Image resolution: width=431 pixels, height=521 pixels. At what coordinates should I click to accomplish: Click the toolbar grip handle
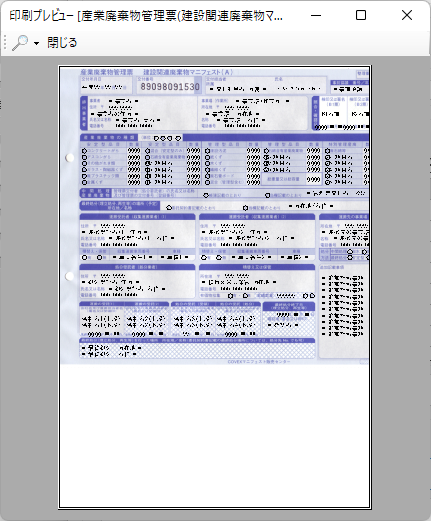tap(5, 43)
